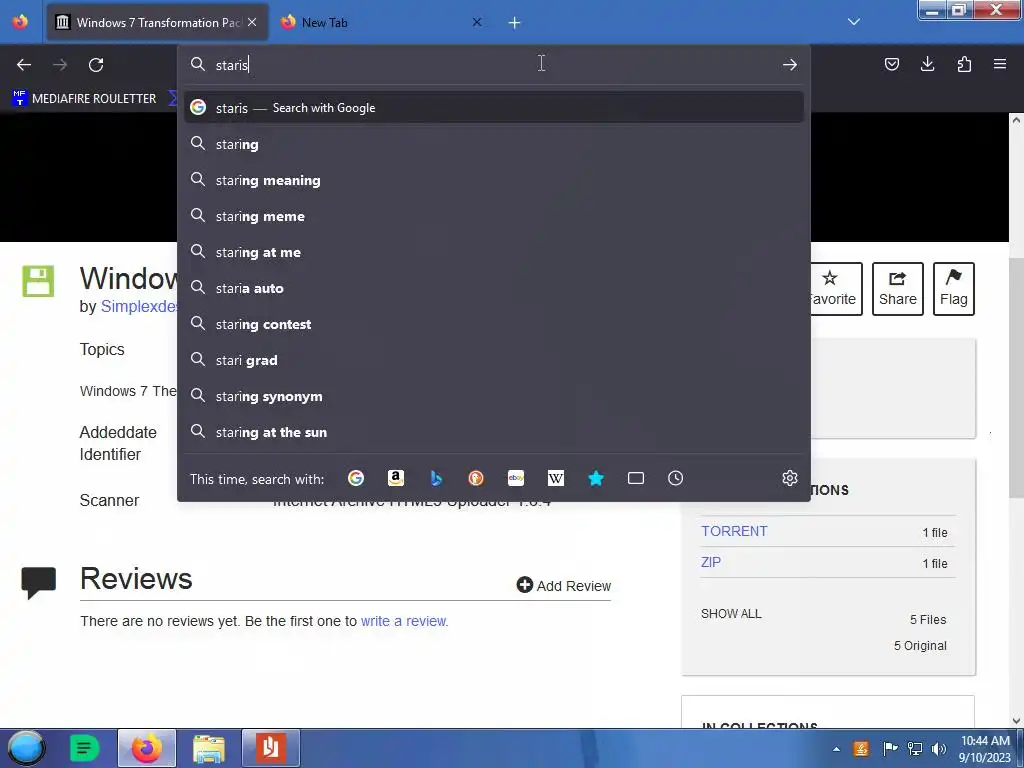
Task: Open the Extensions puzzle icon
Action: (964, 64)
